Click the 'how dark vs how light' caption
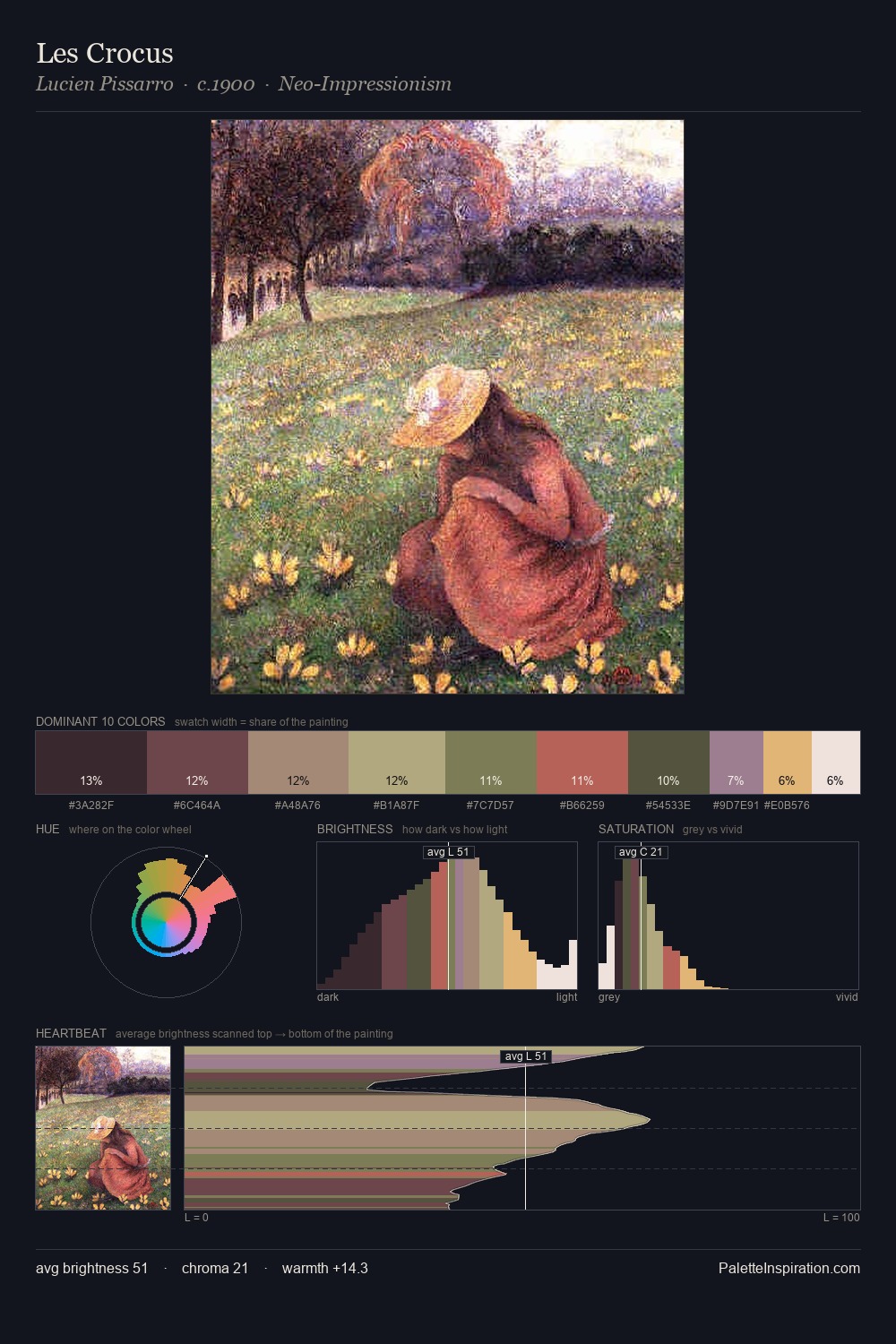The width and height of the screenshot is (896, 1344). coord(455,830)
